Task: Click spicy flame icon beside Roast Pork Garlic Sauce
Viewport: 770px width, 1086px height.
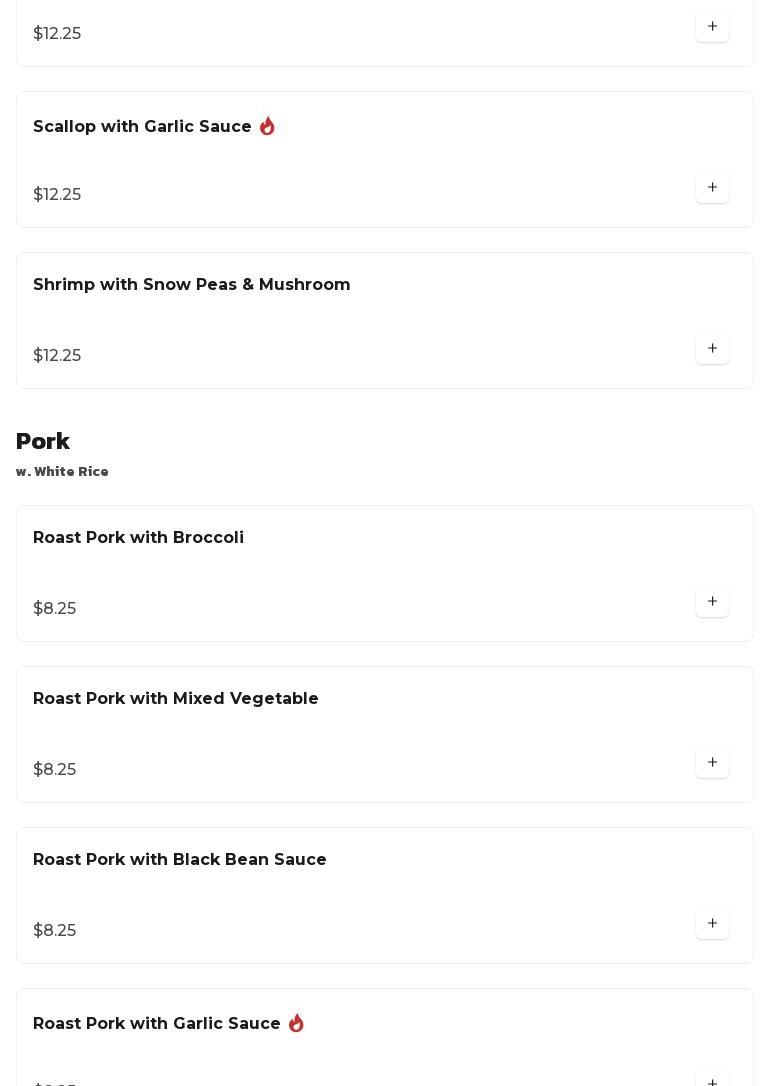Action: tap(296, 1024)
